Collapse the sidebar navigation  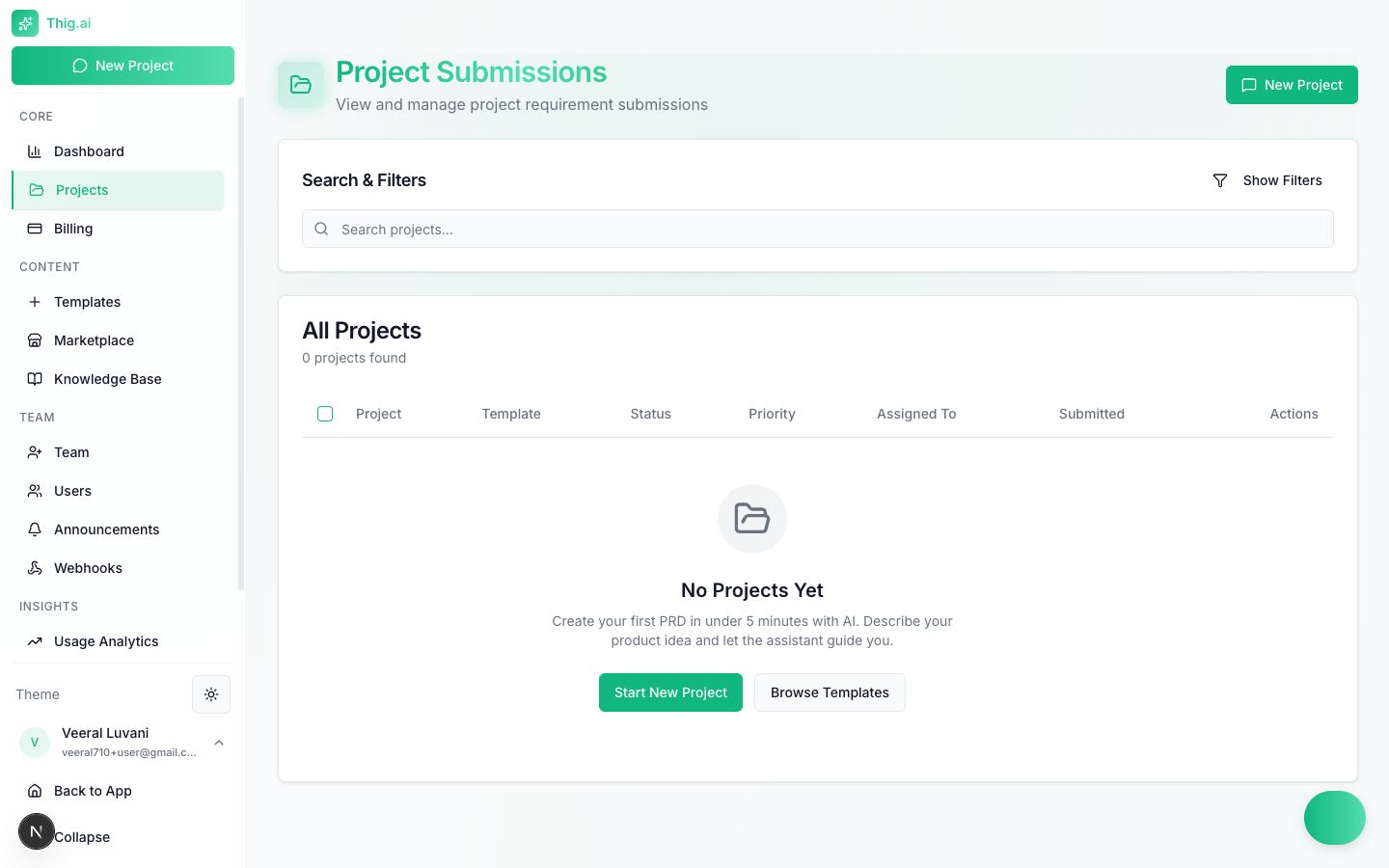click(x=81, y=836)
